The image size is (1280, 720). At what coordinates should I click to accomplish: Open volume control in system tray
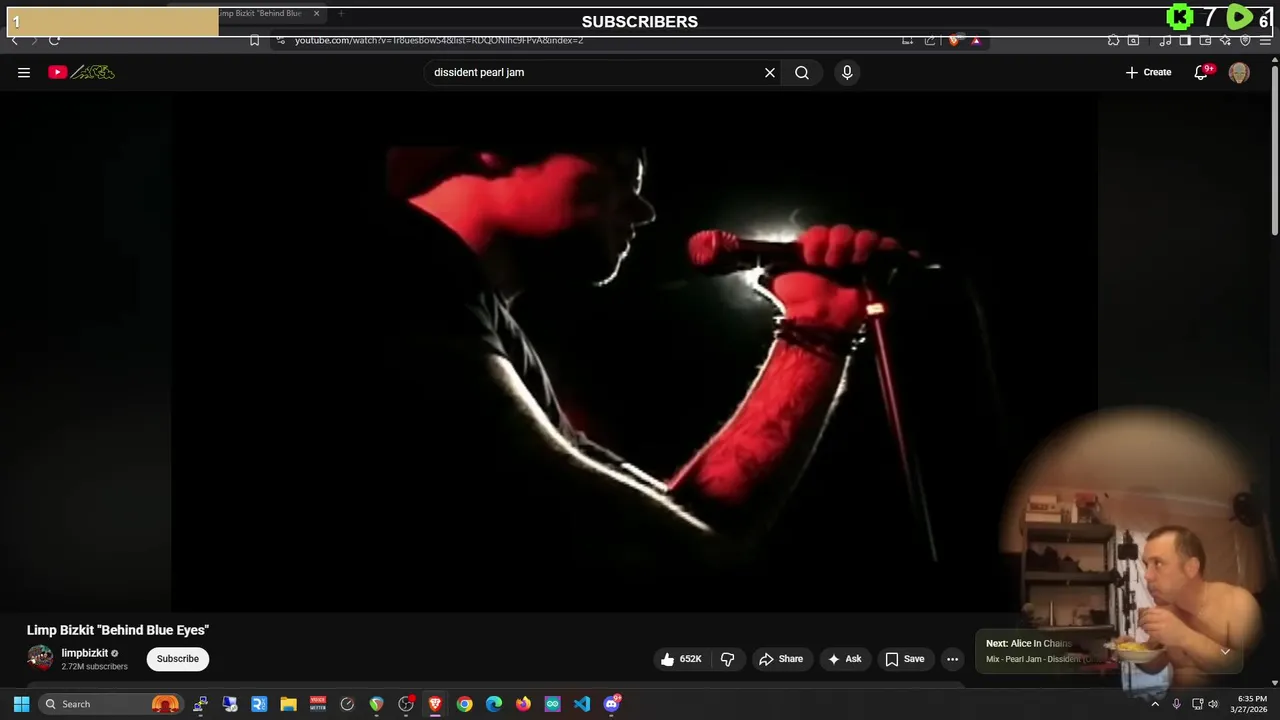click(1213, 704)
